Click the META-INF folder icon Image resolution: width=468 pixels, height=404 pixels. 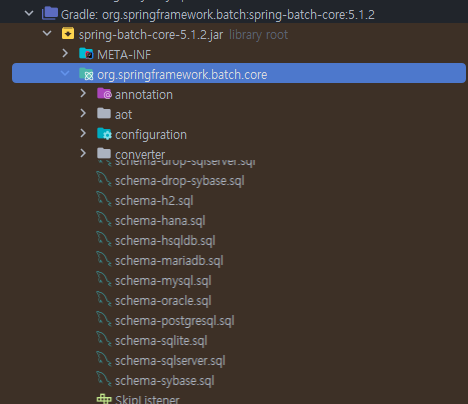[86, 54]
